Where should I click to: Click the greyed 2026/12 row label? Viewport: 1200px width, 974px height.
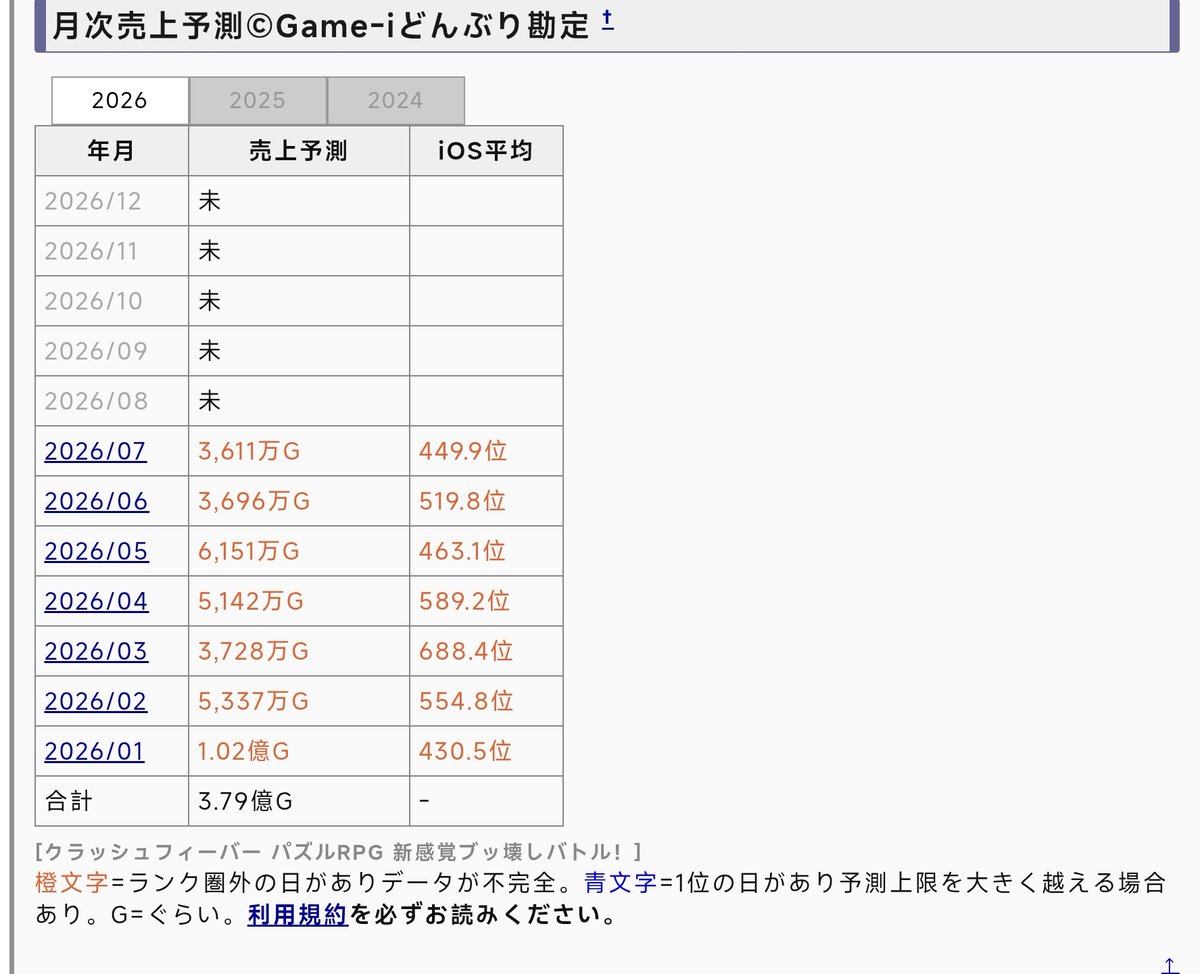point(93,201)
